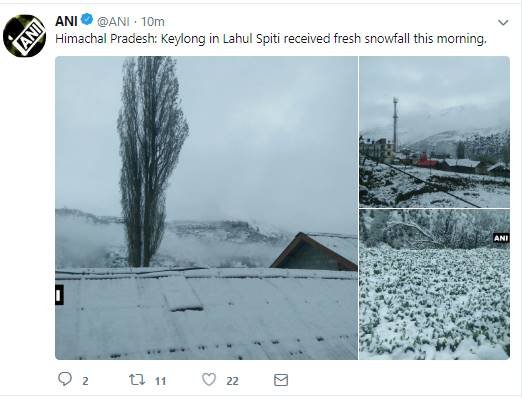Screen dimensions: 522x398
Task: Open the @ANI handle link
Action: pos(113,22)
